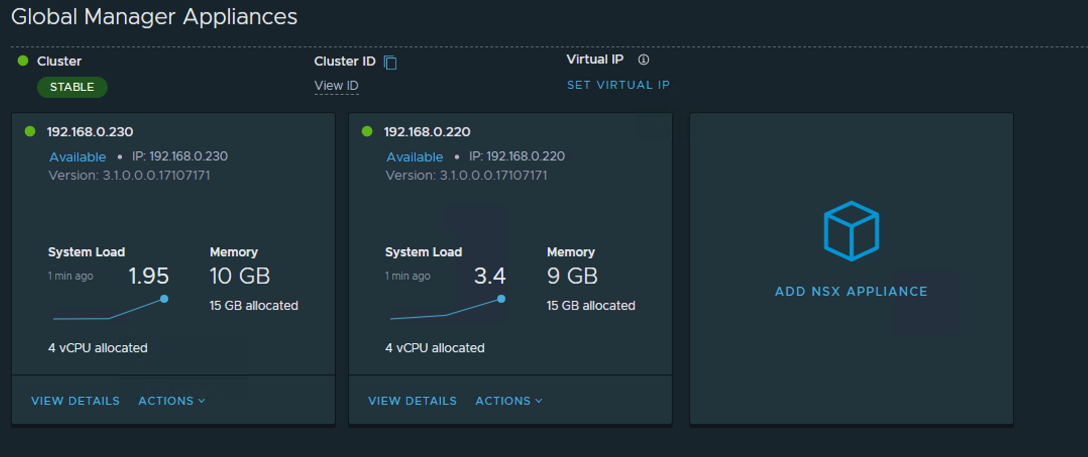
Task: Expand ACTIONS dropdown for 192.168.0.220
Action: click(x=509, y=401)
